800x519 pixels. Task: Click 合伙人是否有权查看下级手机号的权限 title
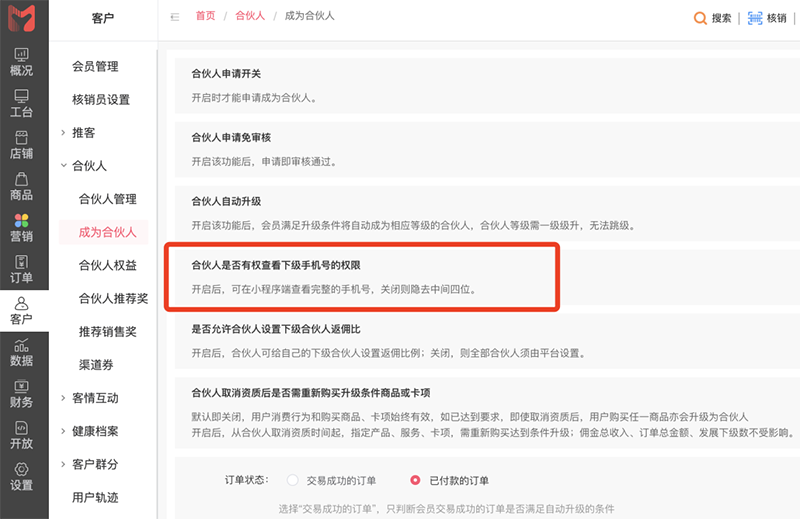[x=276, y=265]
